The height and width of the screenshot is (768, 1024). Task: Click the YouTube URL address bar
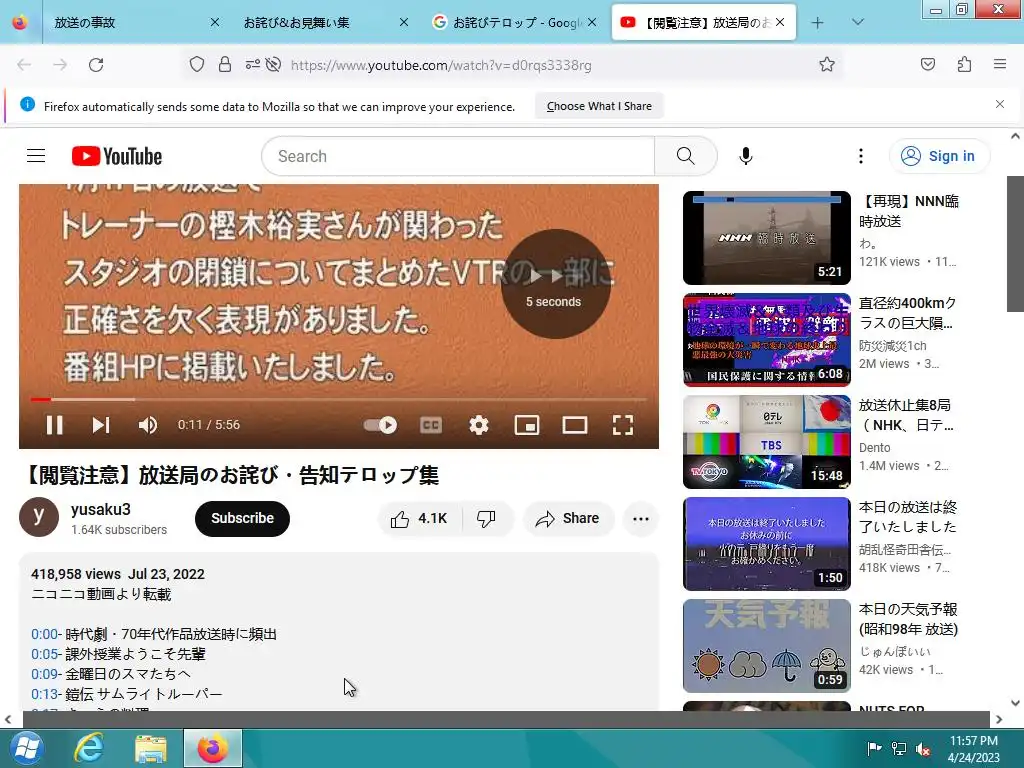[441, 65]
